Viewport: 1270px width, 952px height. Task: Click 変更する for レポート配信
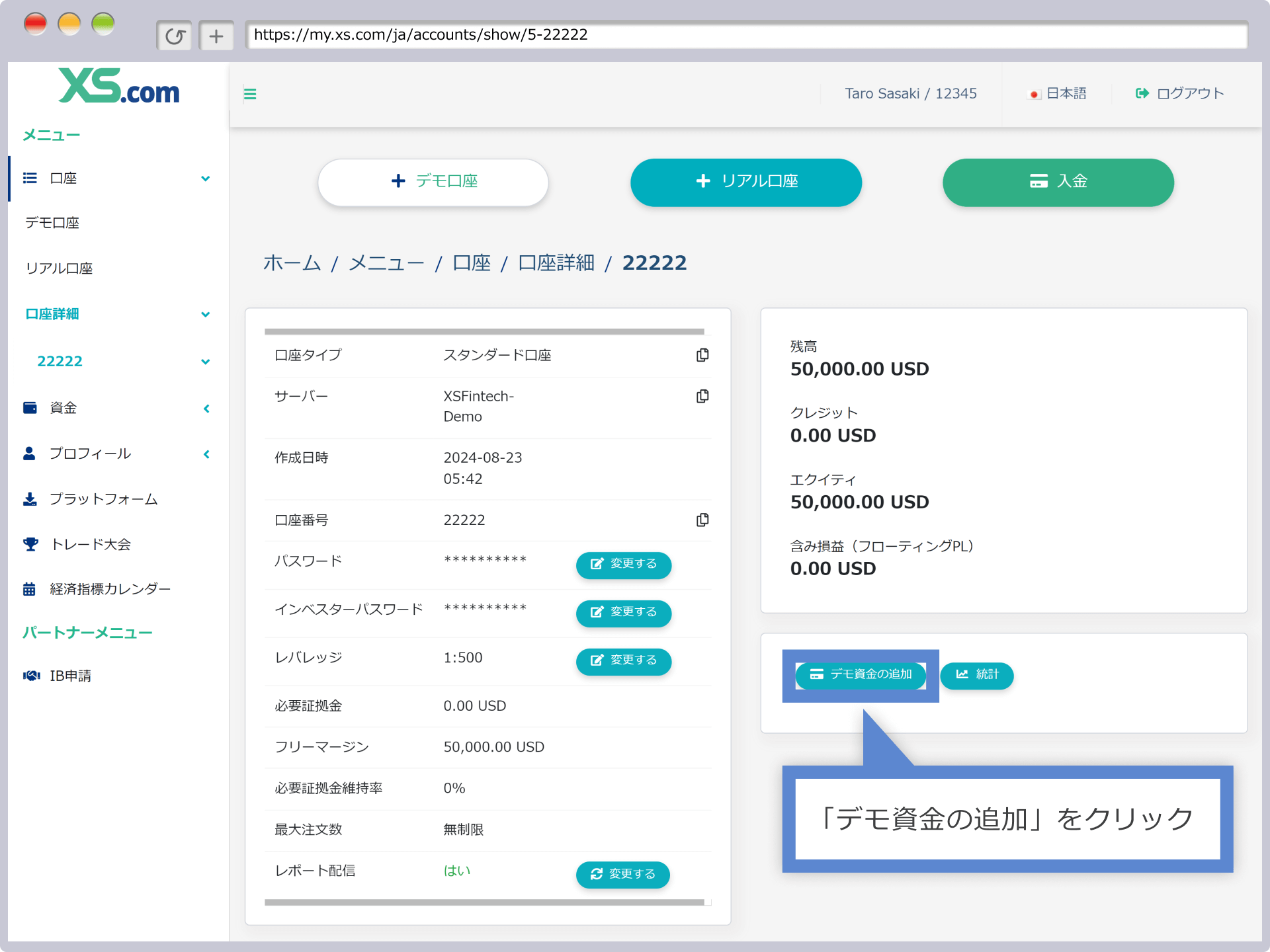click(623, 875)
